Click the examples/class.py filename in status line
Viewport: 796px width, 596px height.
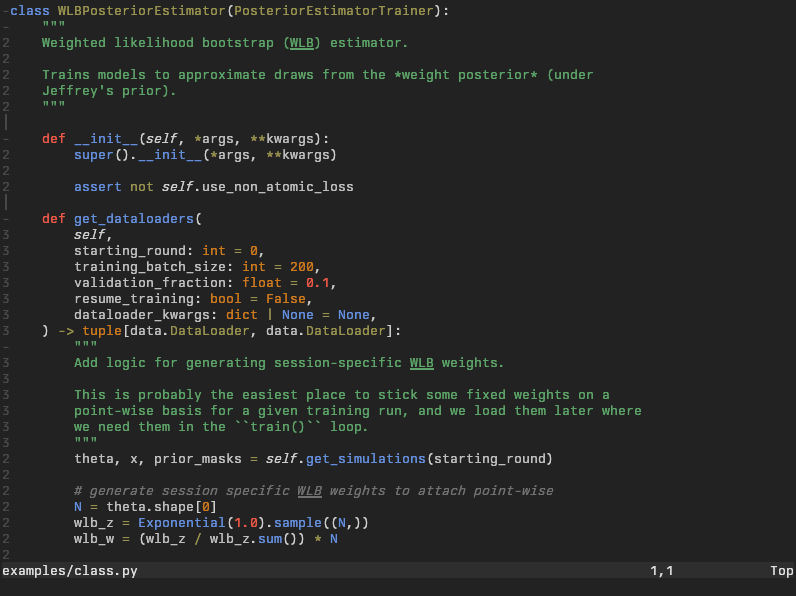pyautogui.click(x=70, y=571)
